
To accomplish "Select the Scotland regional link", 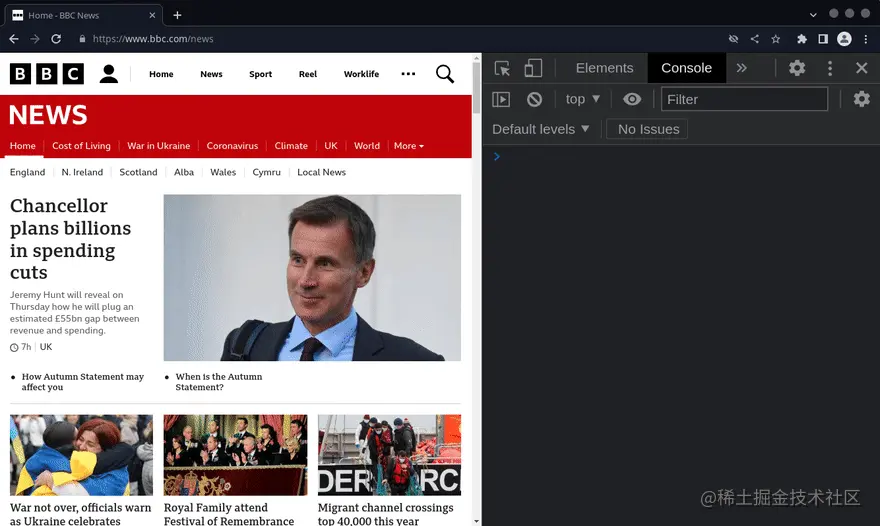I will coord(138,172).
